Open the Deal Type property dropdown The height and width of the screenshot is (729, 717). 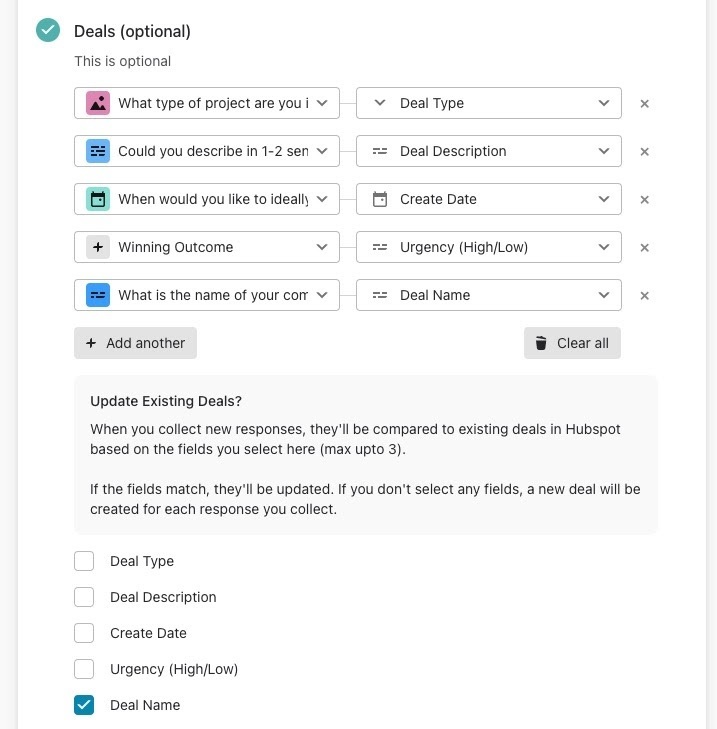point(489,103)
